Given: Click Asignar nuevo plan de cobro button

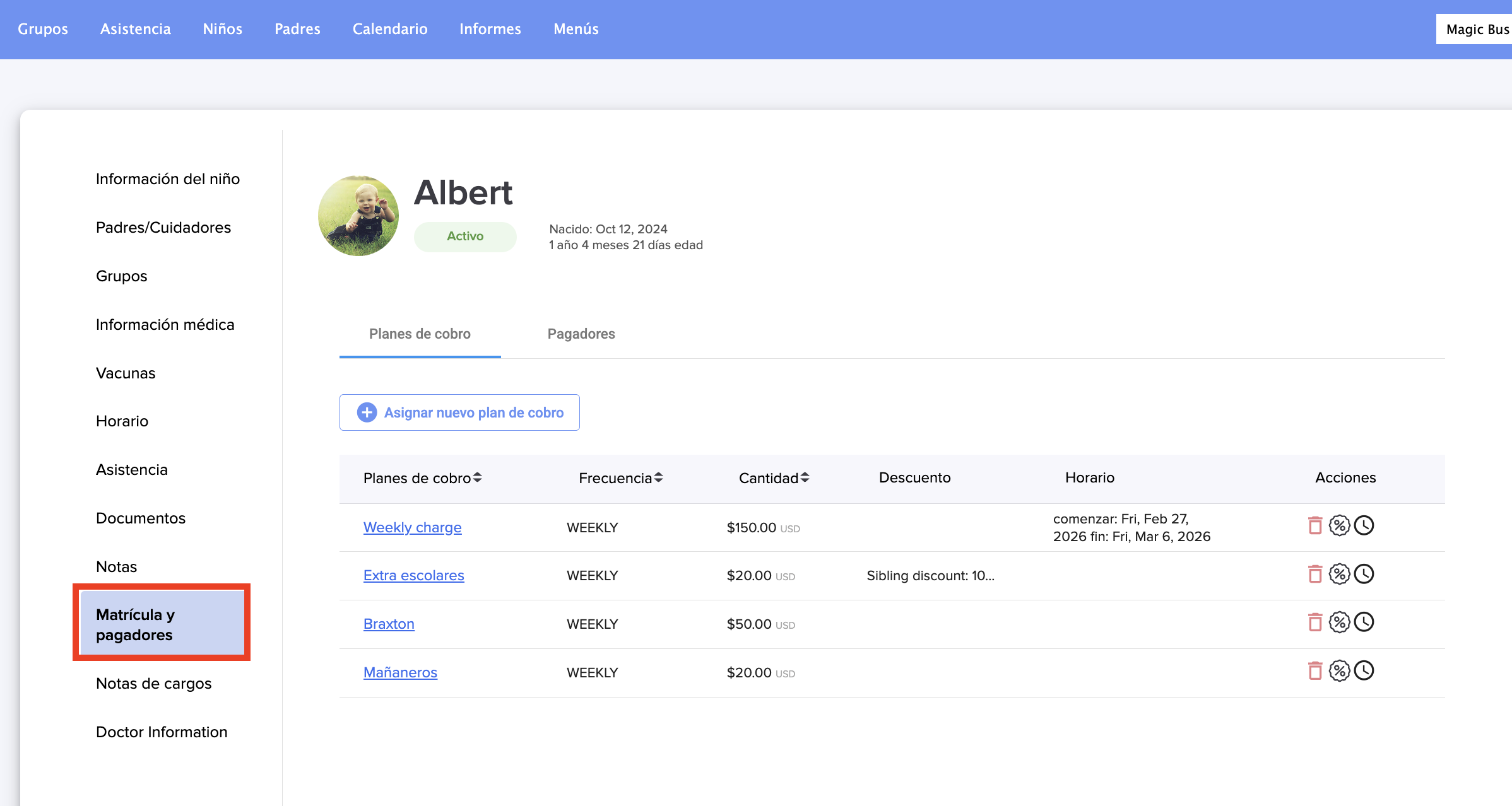Looking at the screenshot, I should coord(459,412).
